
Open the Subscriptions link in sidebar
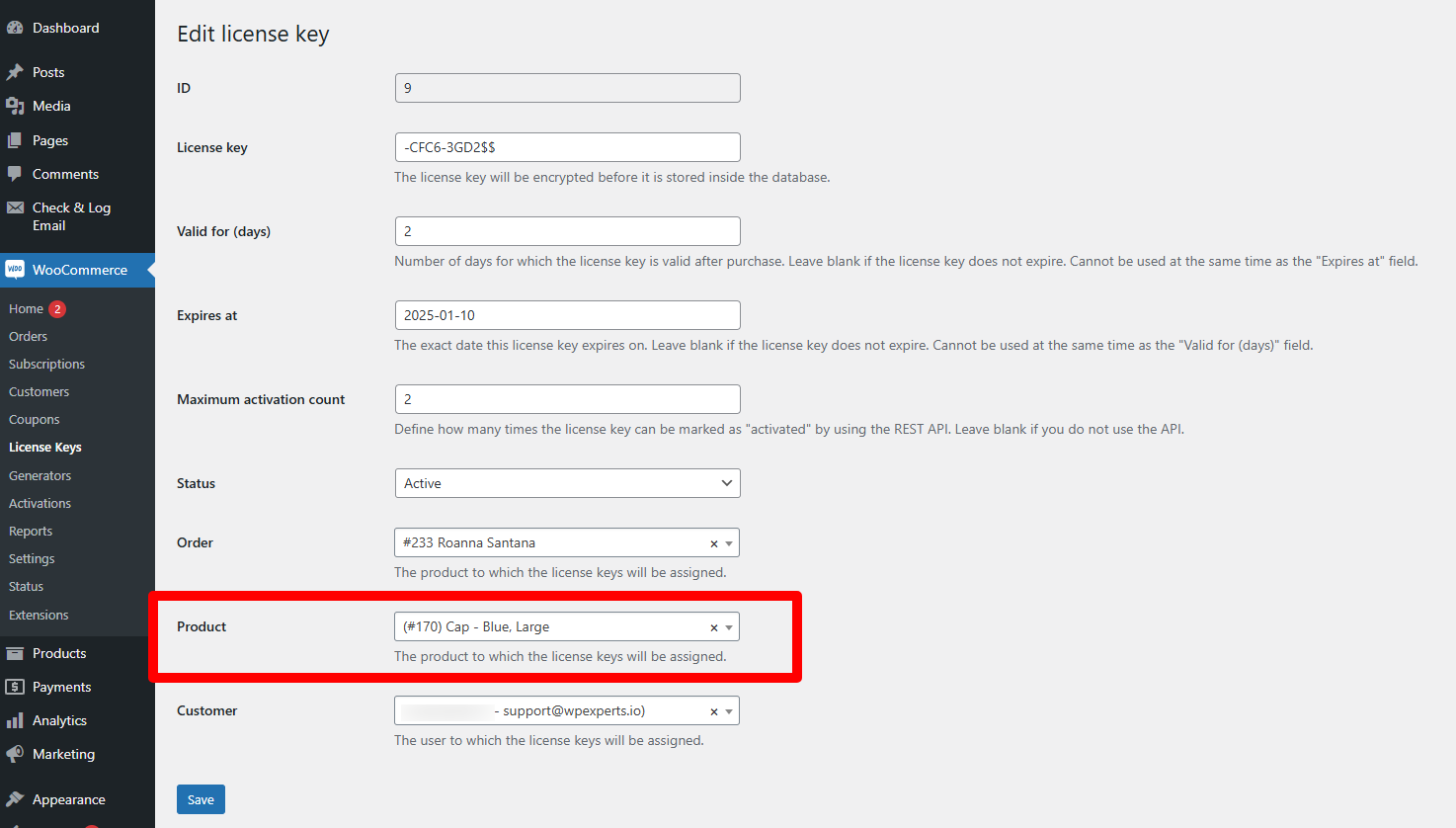pyautogui.click(x=46, y=364)
